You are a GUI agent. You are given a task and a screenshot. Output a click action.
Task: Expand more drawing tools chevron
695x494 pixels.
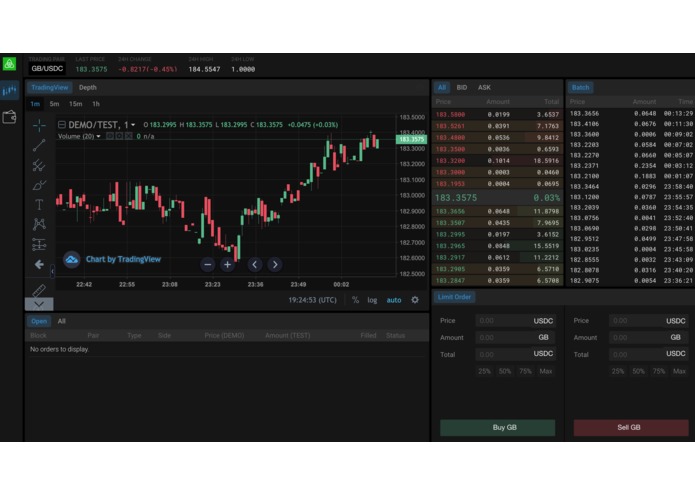click(x=39, y=304)
